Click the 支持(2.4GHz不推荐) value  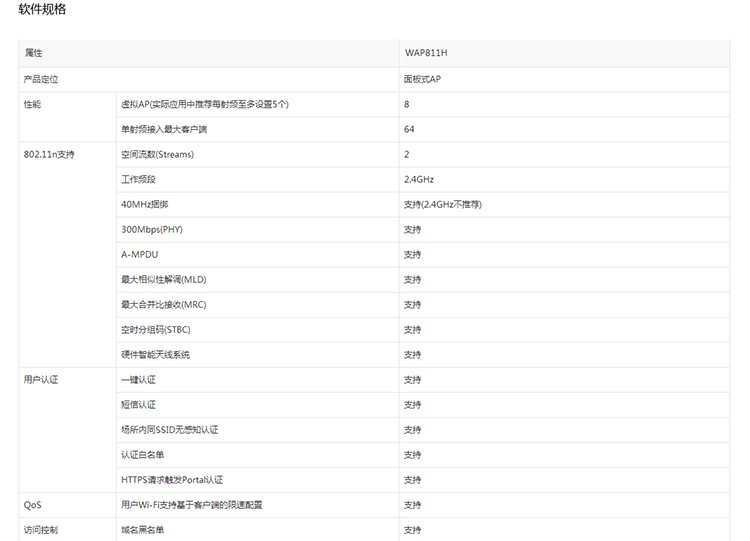click(x=564, y=205)
